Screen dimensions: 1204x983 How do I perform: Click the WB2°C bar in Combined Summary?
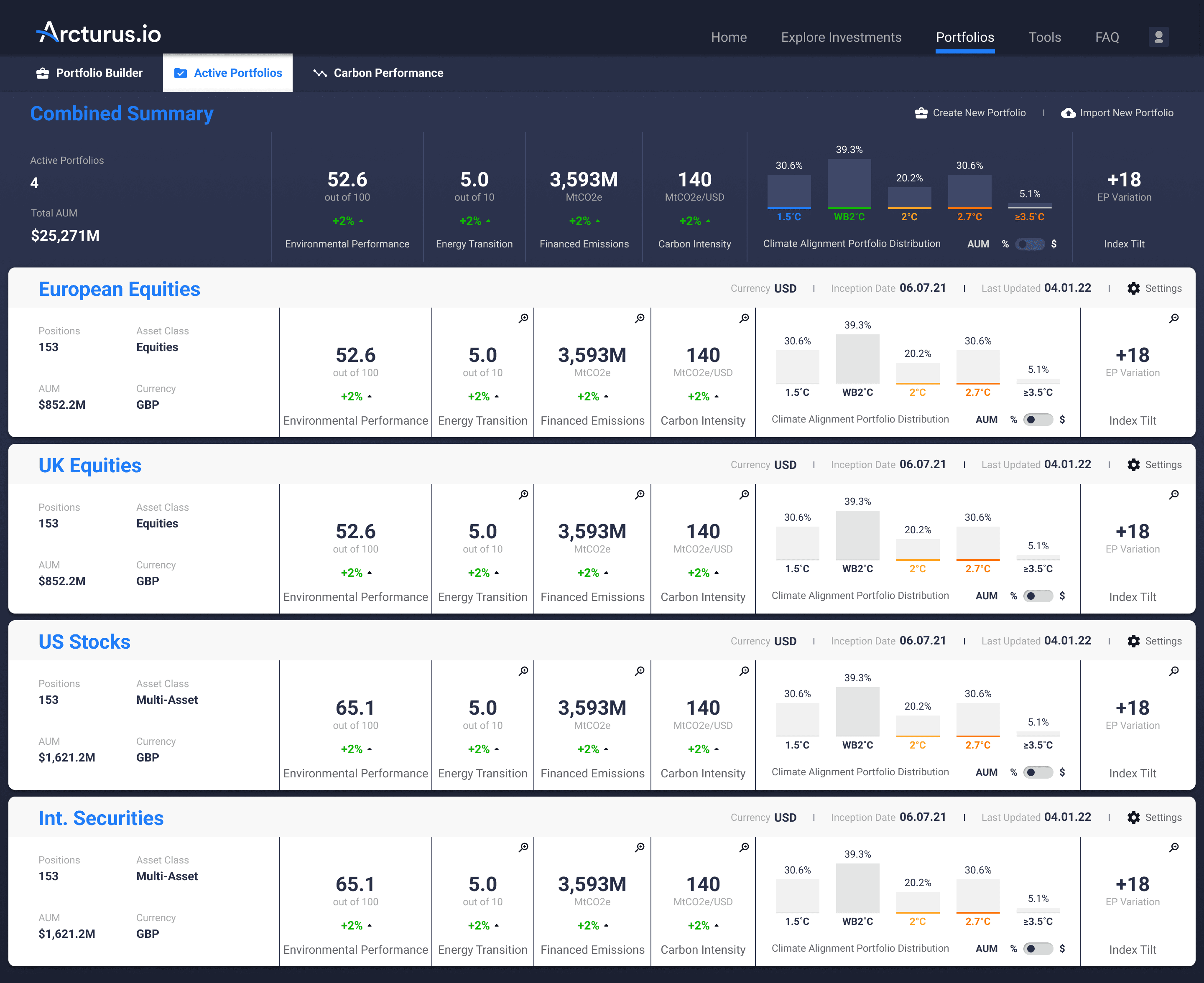pos(849,184)
